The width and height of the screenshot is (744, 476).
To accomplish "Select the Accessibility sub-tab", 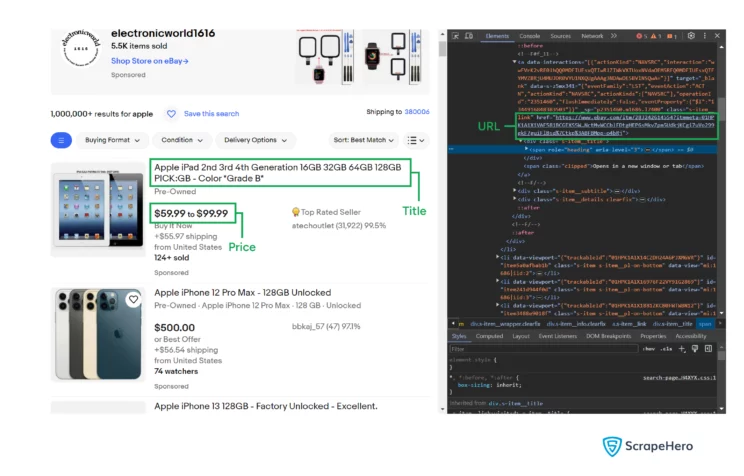I will coord(690,336).
